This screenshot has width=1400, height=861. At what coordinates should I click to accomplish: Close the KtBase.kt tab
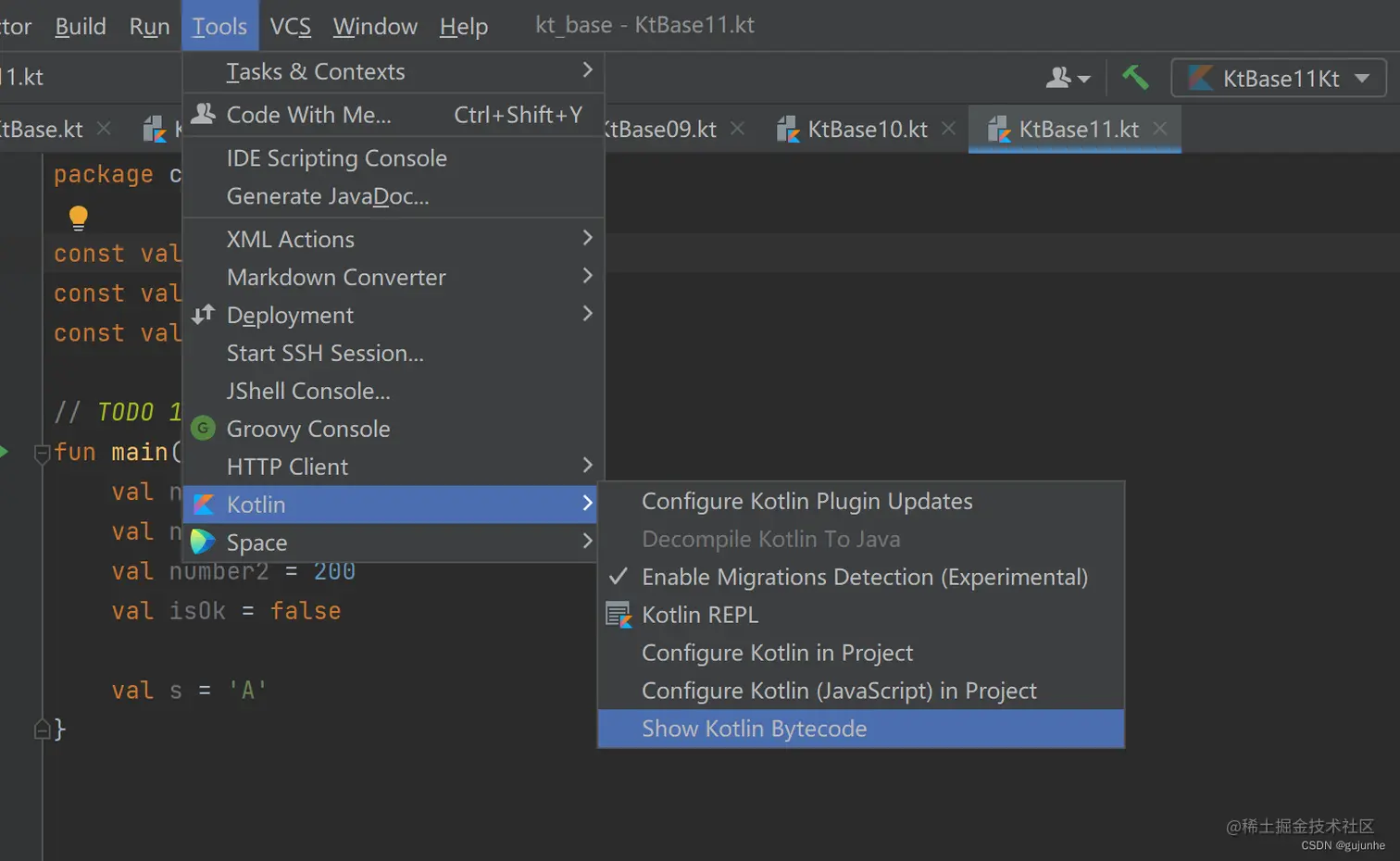coord(105,129)
